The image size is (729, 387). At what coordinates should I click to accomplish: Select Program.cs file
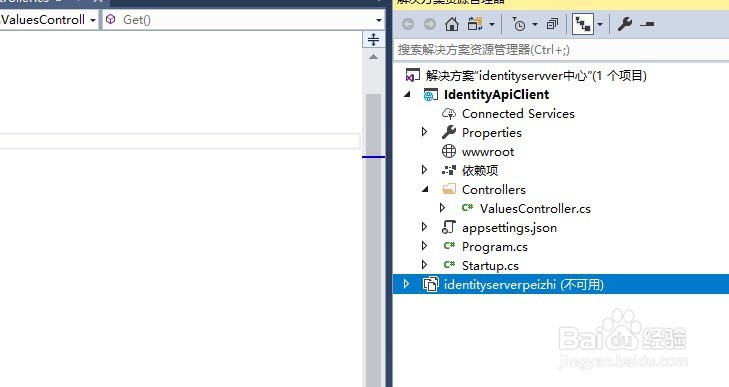495,247
